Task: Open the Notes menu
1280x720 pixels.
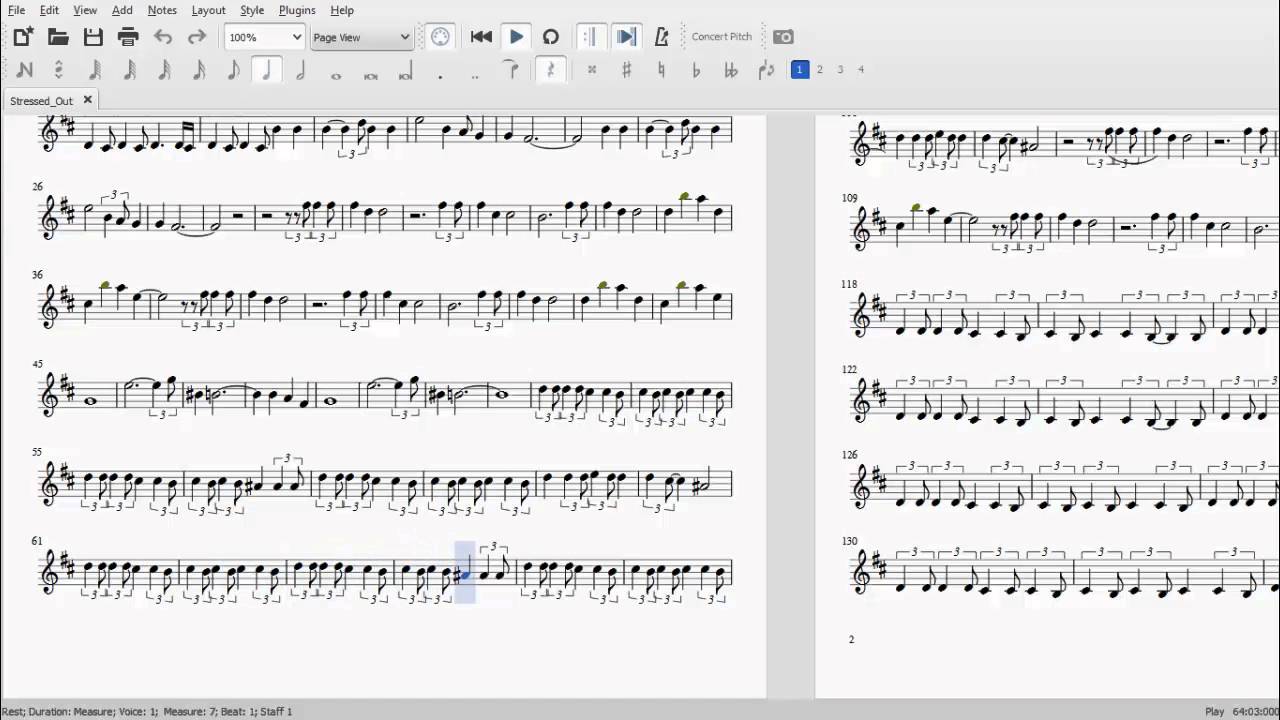Action: [x=162, y=10]
